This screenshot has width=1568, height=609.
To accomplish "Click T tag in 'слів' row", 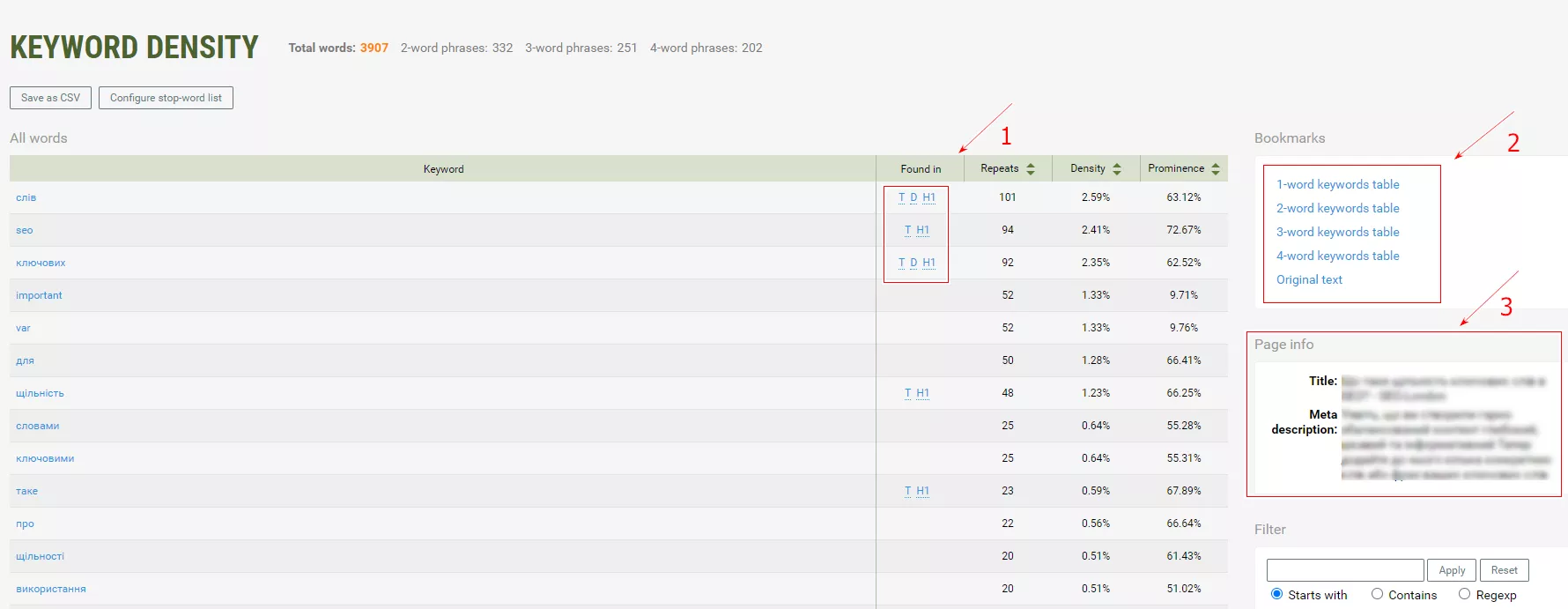I will [901, 197].
